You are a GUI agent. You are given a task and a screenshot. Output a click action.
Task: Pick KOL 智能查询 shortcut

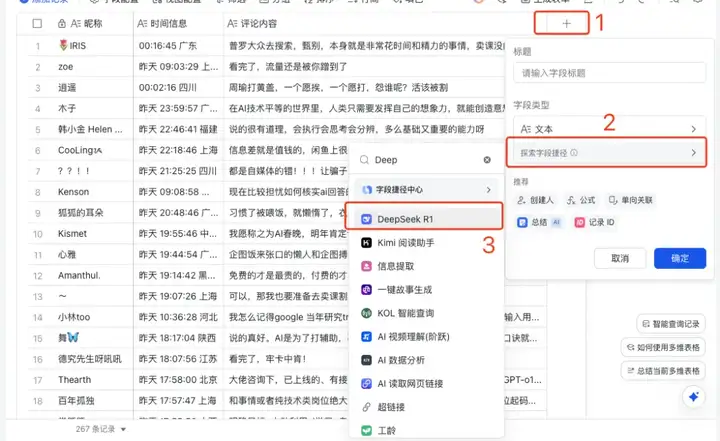[424, 313]
